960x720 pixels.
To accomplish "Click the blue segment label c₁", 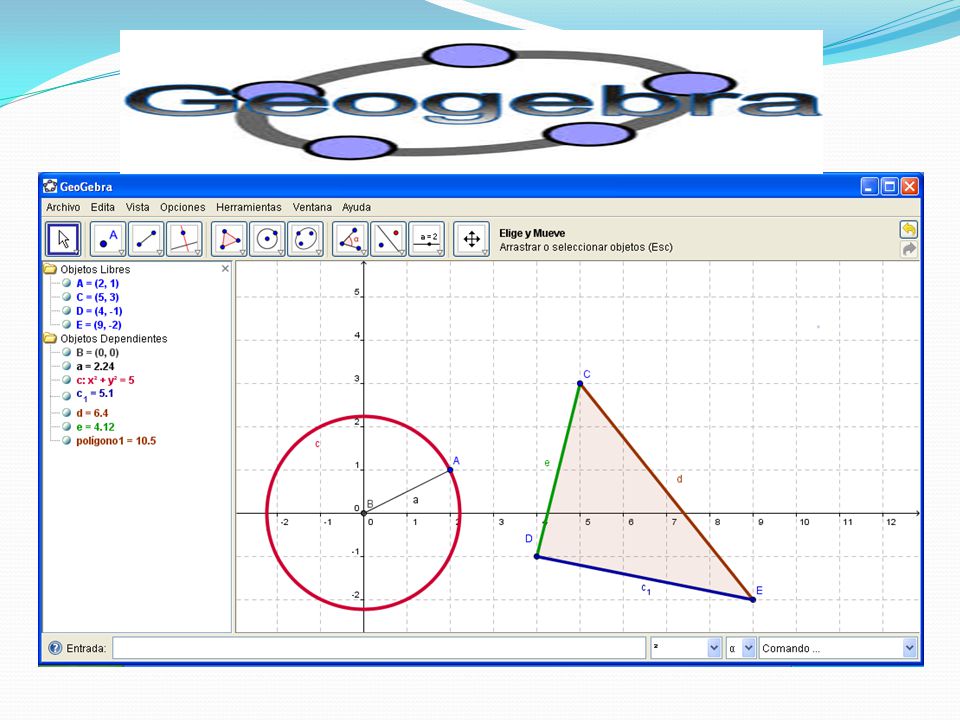I will [x=646, y=589].
